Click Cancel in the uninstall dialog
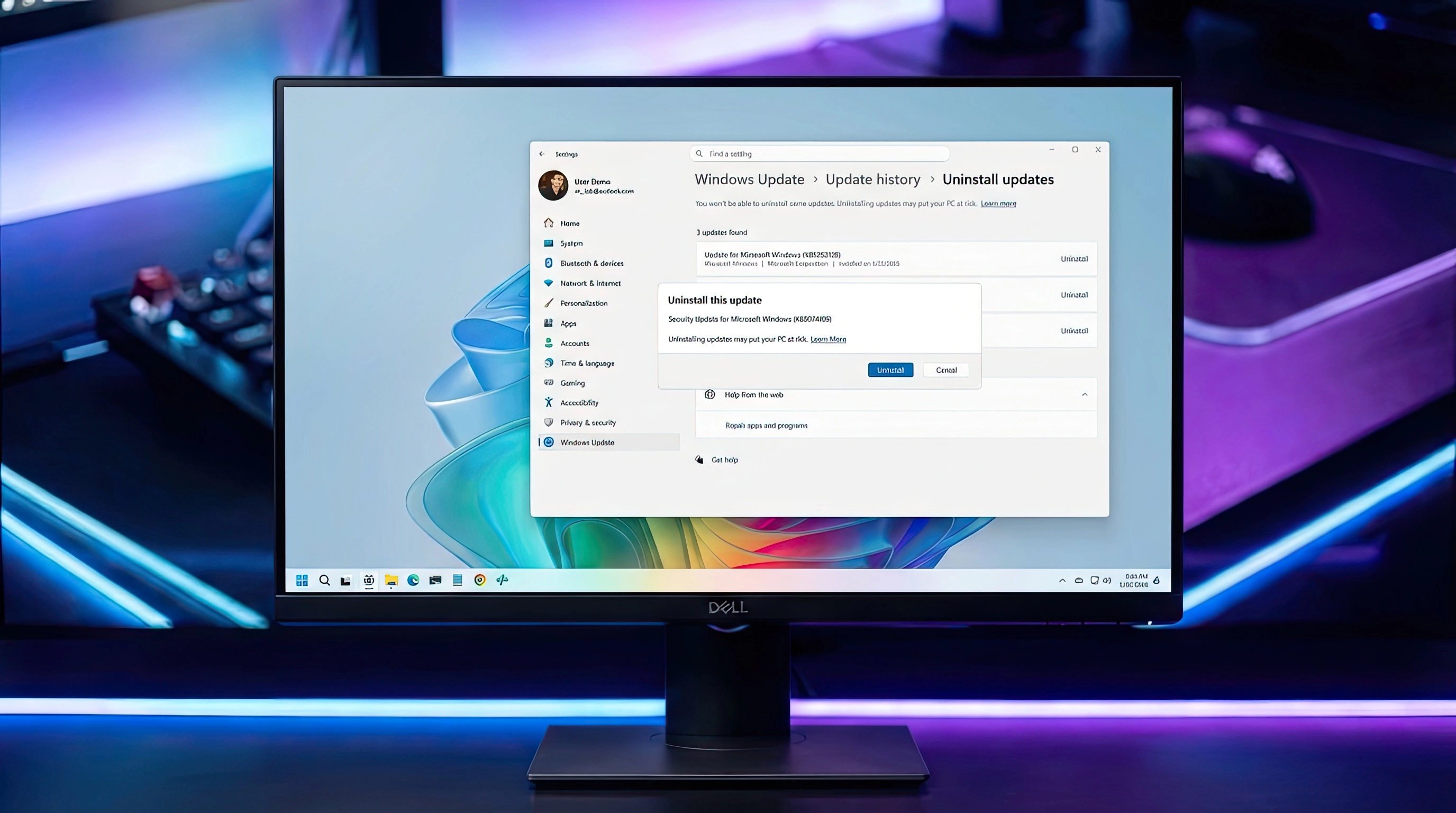Viewport: 1456px width, 813px height. [945, 370]
